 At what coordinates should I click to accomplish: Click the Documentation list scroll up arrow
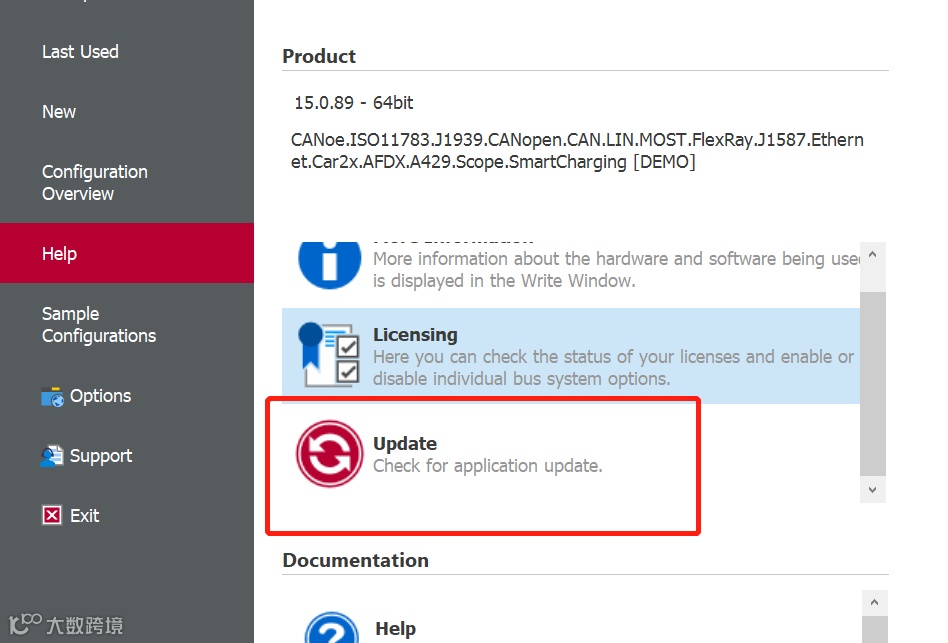874,602
